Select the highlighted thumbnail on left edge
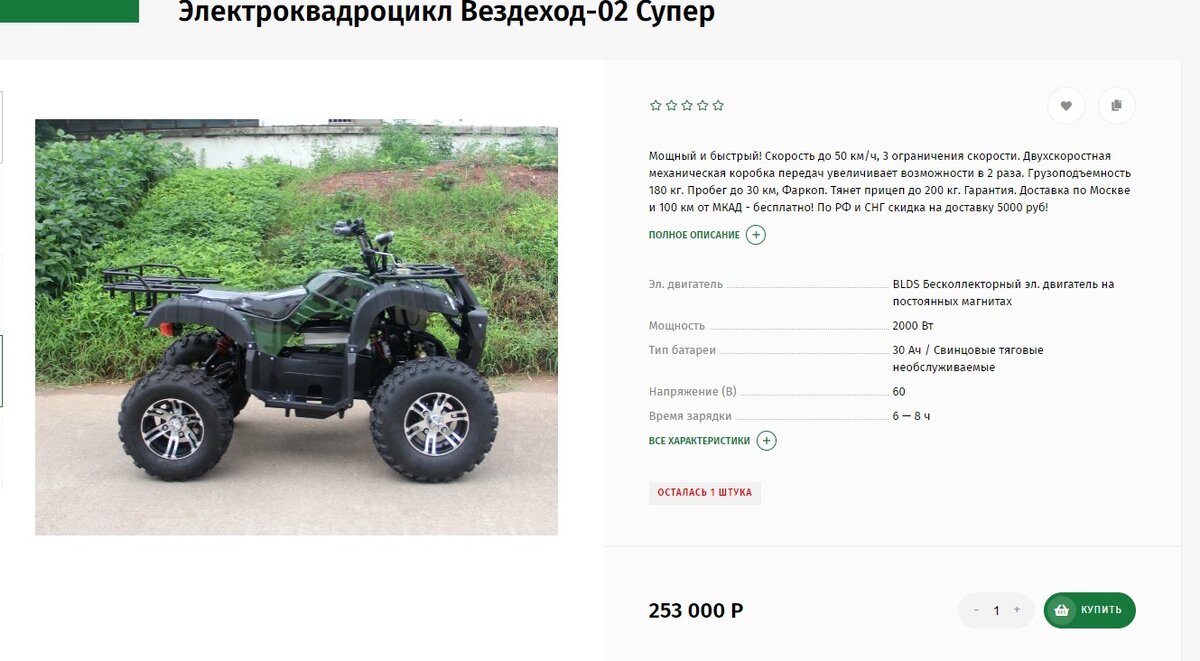Screen dimensions: 1200x661 click(1, 371)
